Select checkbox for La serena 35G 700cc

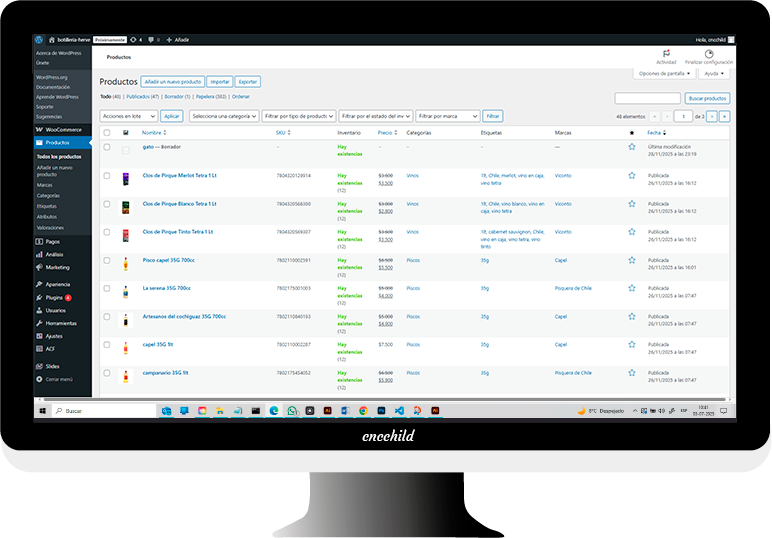108,288
